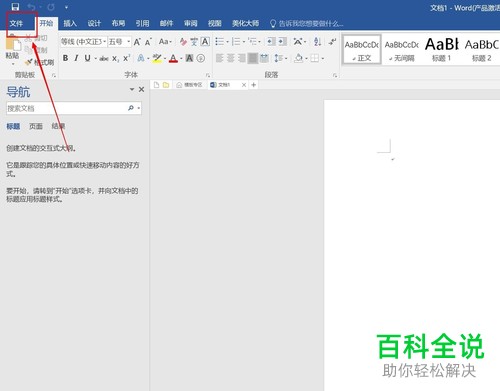Screen dimensions: 500x391
Task: Toggle subscript formatting
Action: pyautogui.click(x=115, y=59)
